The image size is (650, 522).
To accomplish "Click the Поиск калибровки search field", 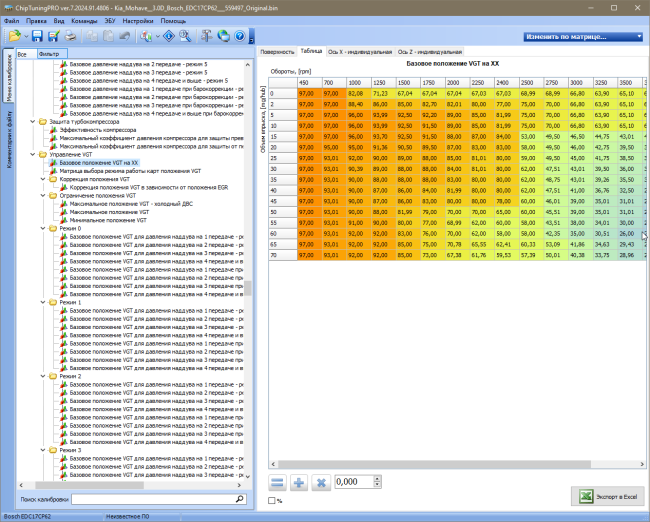I will tap(153, 499).
